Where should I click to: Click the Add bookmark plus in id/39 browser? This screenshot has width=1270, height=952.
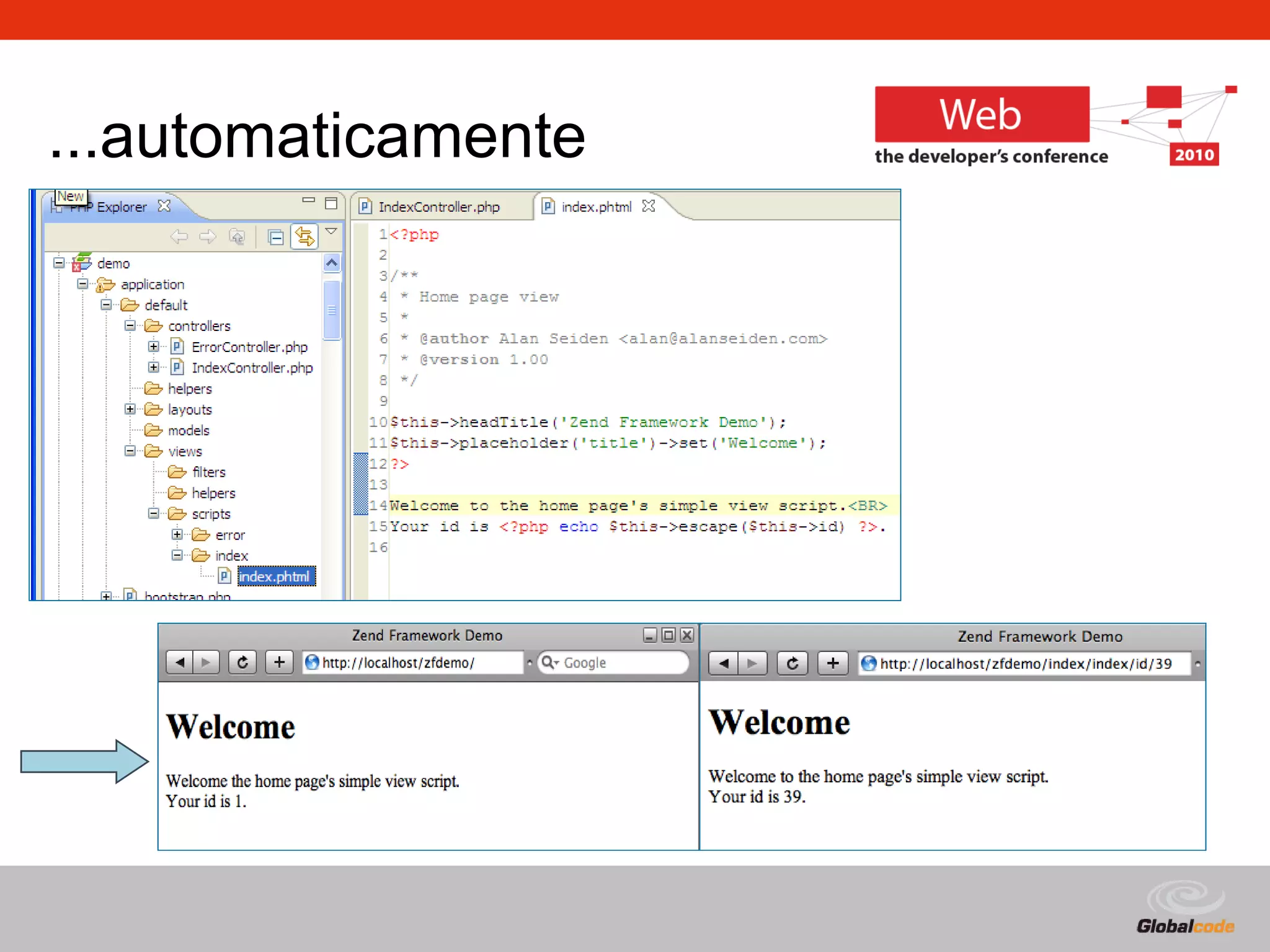[833, 664]
